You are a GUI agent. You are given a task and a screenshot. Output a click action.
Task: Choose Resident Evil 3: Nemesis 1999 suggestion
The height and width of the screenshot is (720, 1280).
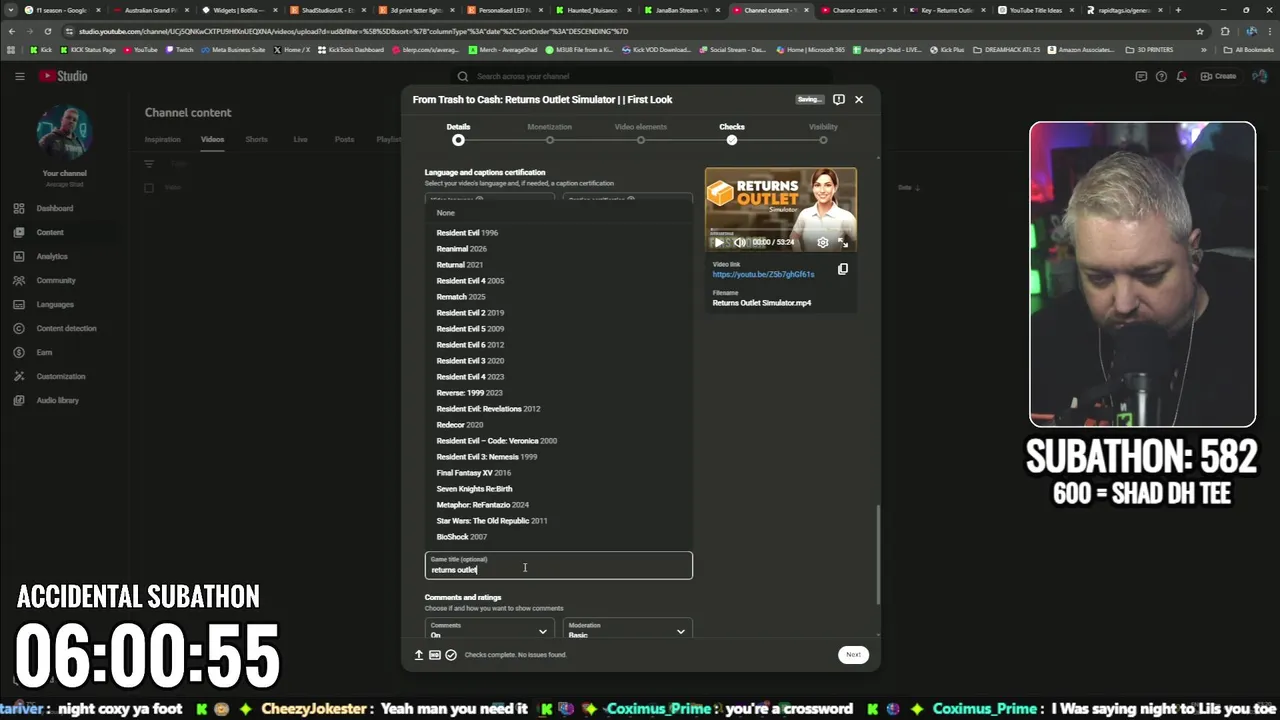tap(558, 457)
